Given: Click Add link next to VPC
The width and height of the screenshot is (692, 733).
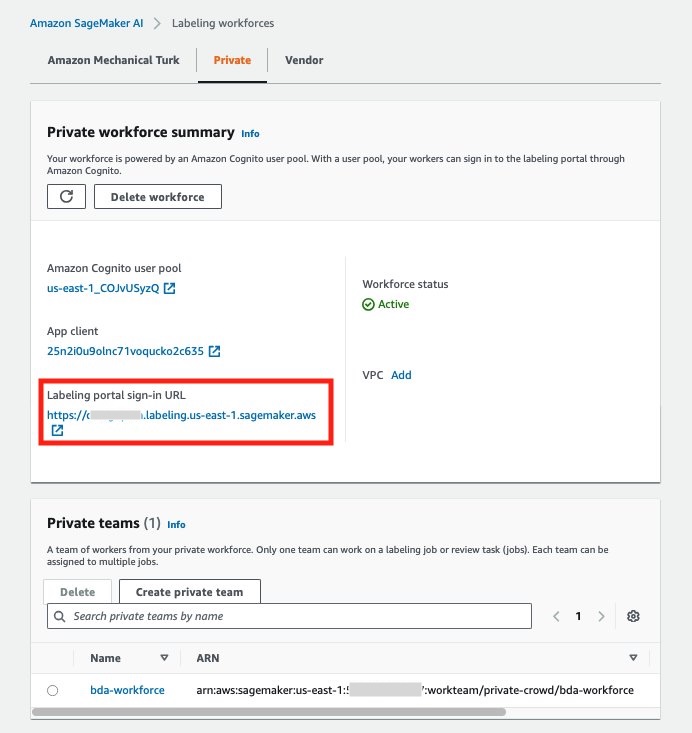Looking at the screenshot, I should (x=401, y=375).
